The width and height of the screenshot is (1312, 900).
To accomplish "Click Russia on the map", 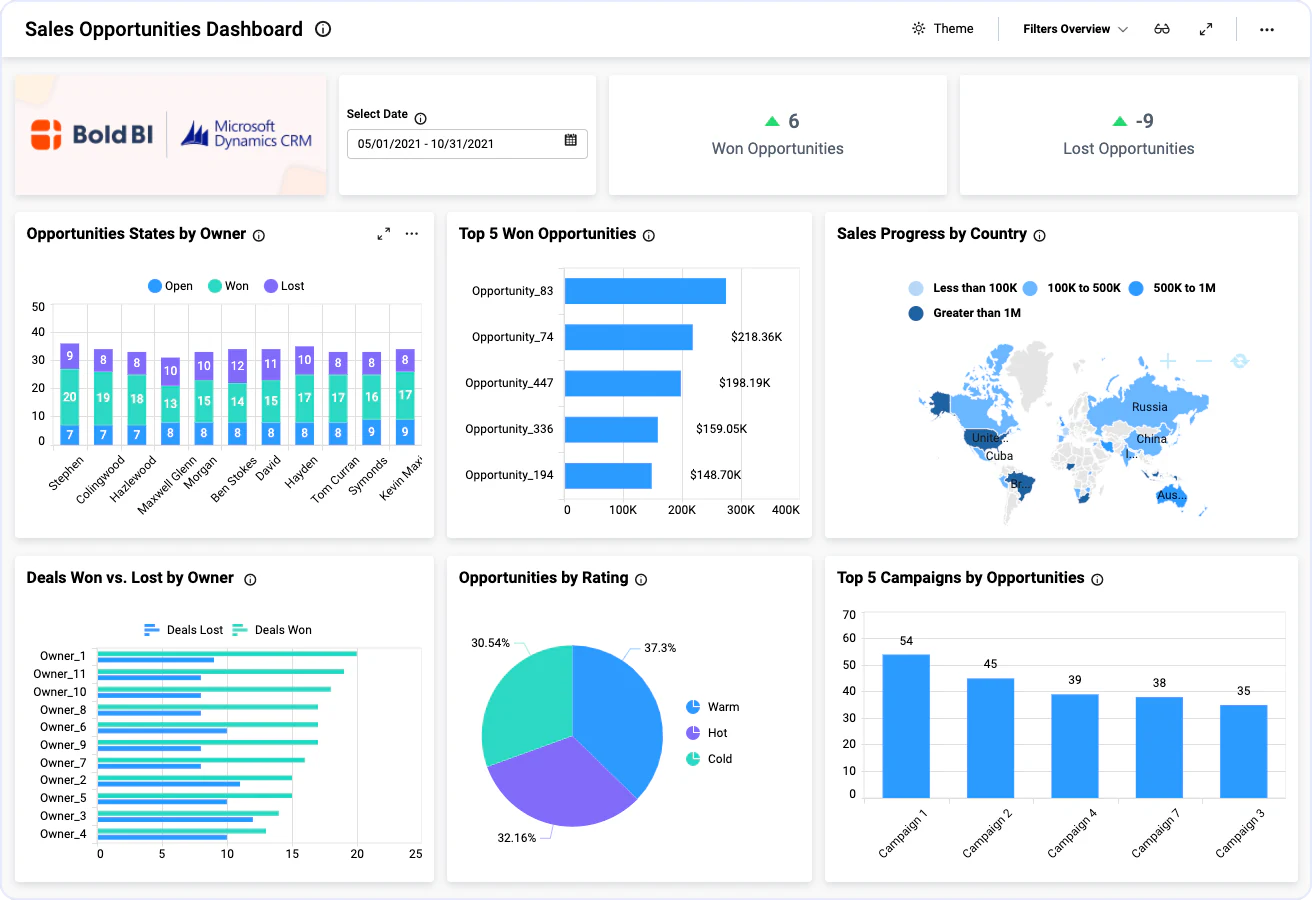I will click(1149, 407).
